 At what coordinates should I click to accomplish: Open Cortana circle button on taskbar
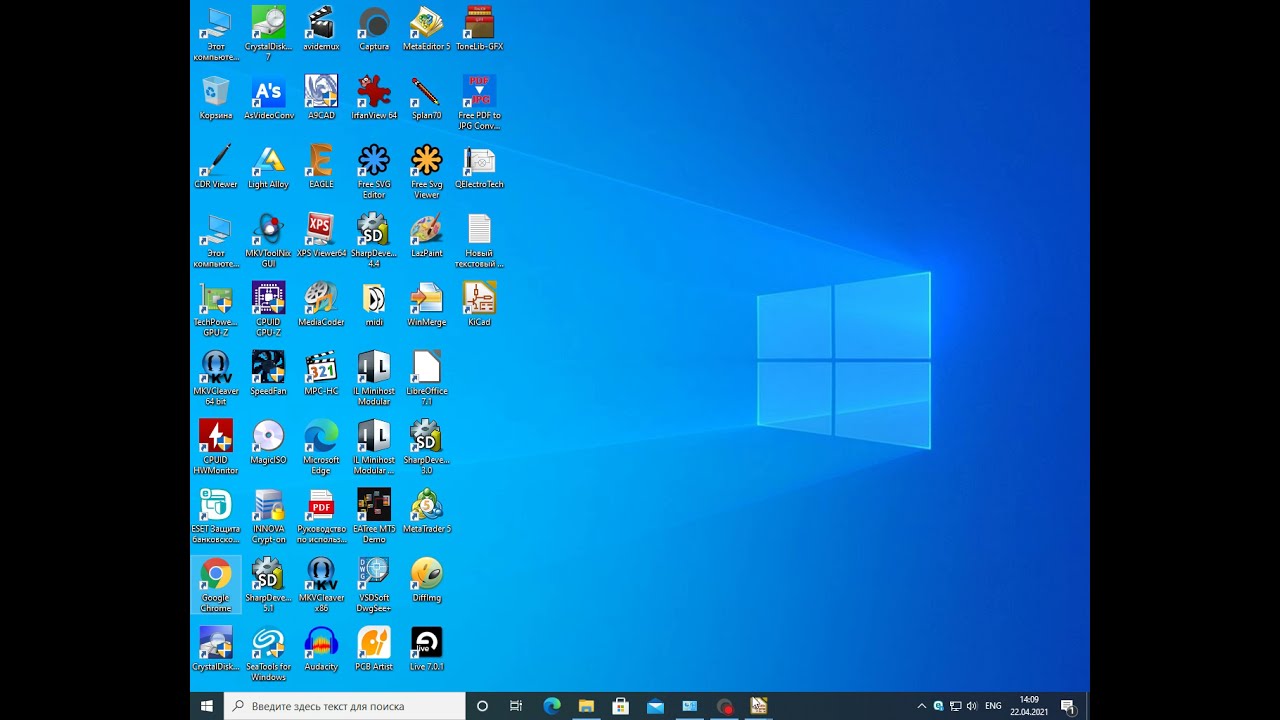482,706
